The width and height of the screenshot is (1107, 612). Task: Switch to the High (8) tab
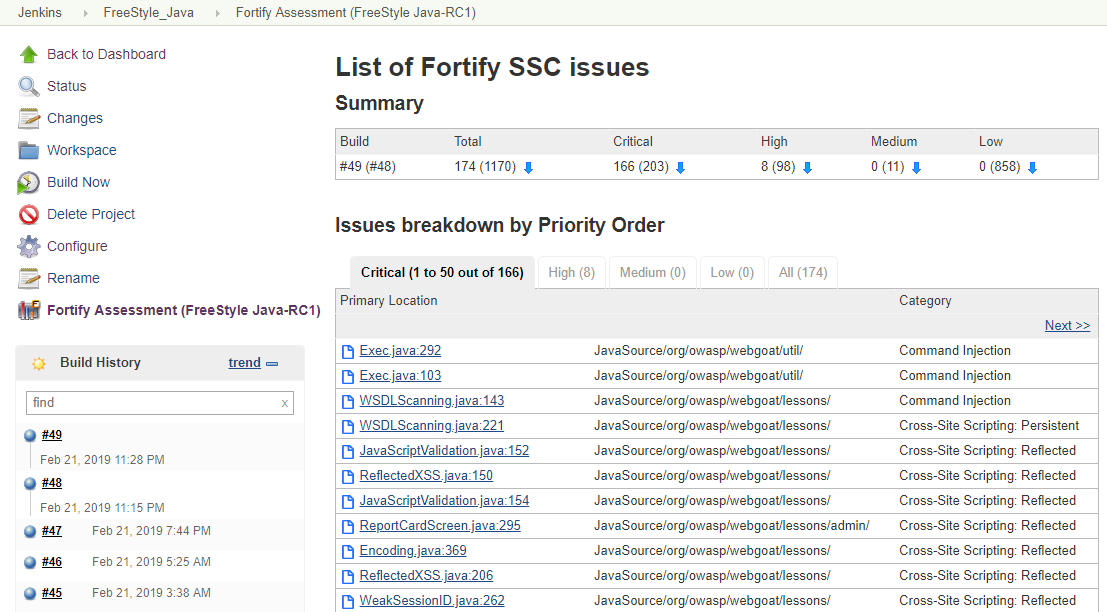coord(572,272)
